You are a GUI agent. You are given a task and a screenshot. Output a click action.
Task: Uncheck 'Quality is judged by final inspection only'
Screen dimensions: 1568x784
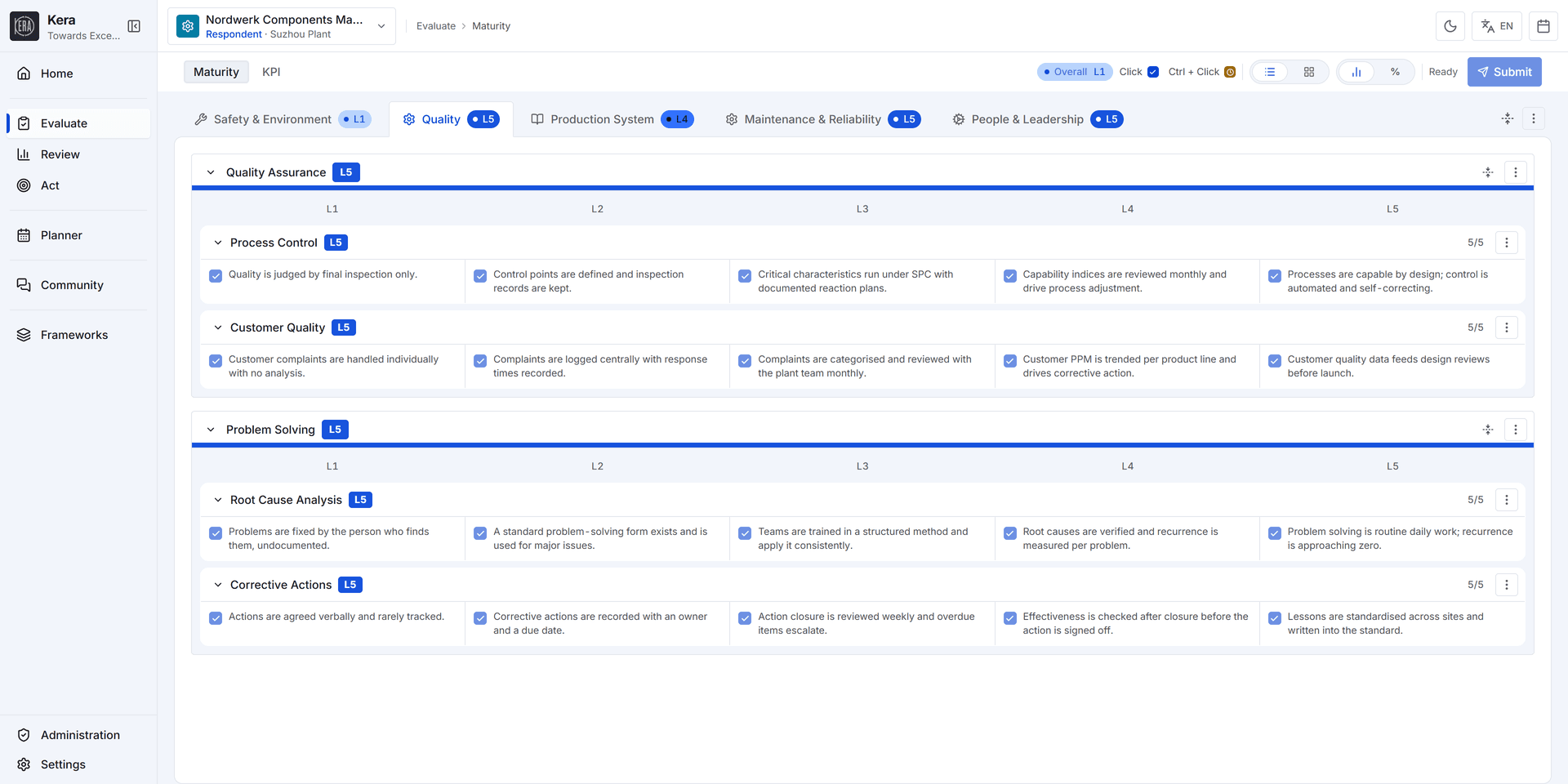(216, 276)
